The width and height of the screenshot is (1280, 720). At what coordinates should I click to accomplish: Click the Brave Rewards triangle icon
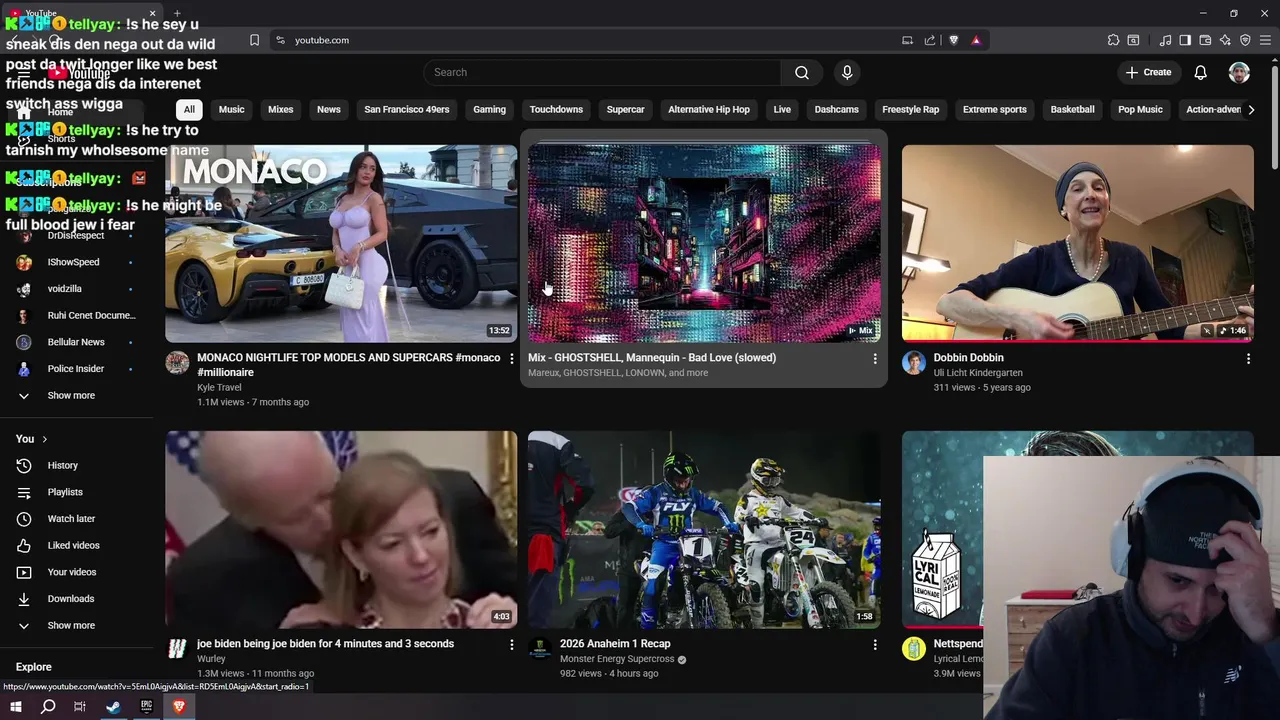[976, 40]
